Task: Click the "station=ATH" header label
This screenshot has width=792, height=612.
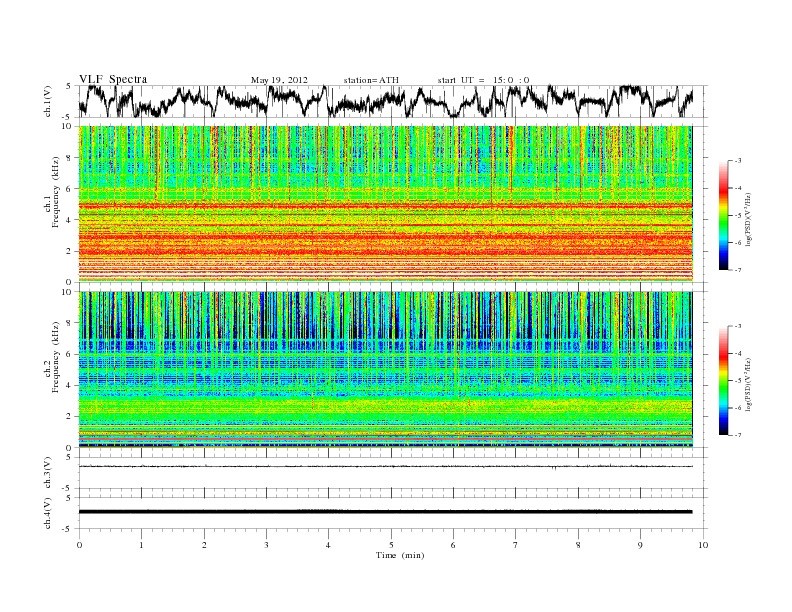Action: (x=371, y=80)
